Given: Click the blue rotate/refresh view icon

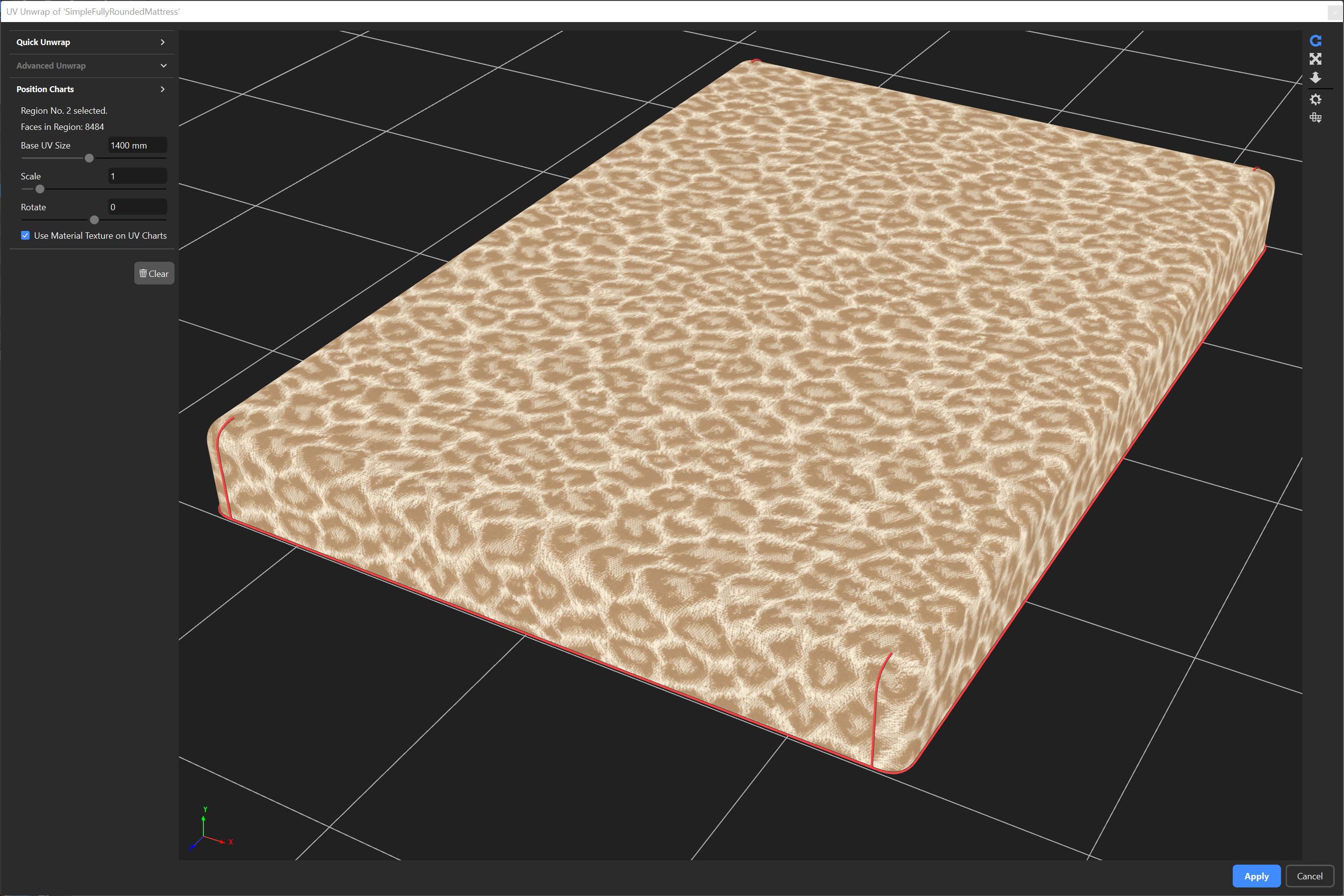Looking at the screenshot, I should (1316, 41).
